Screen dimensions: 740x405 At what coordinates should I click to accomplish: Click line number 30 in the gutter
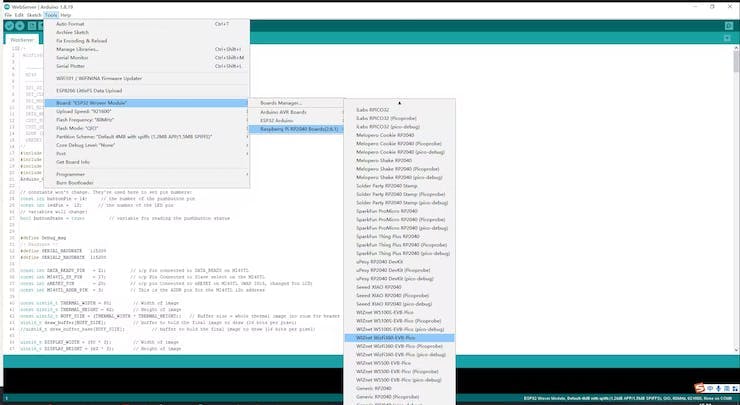pyautogui.click(x=13, y=238)
